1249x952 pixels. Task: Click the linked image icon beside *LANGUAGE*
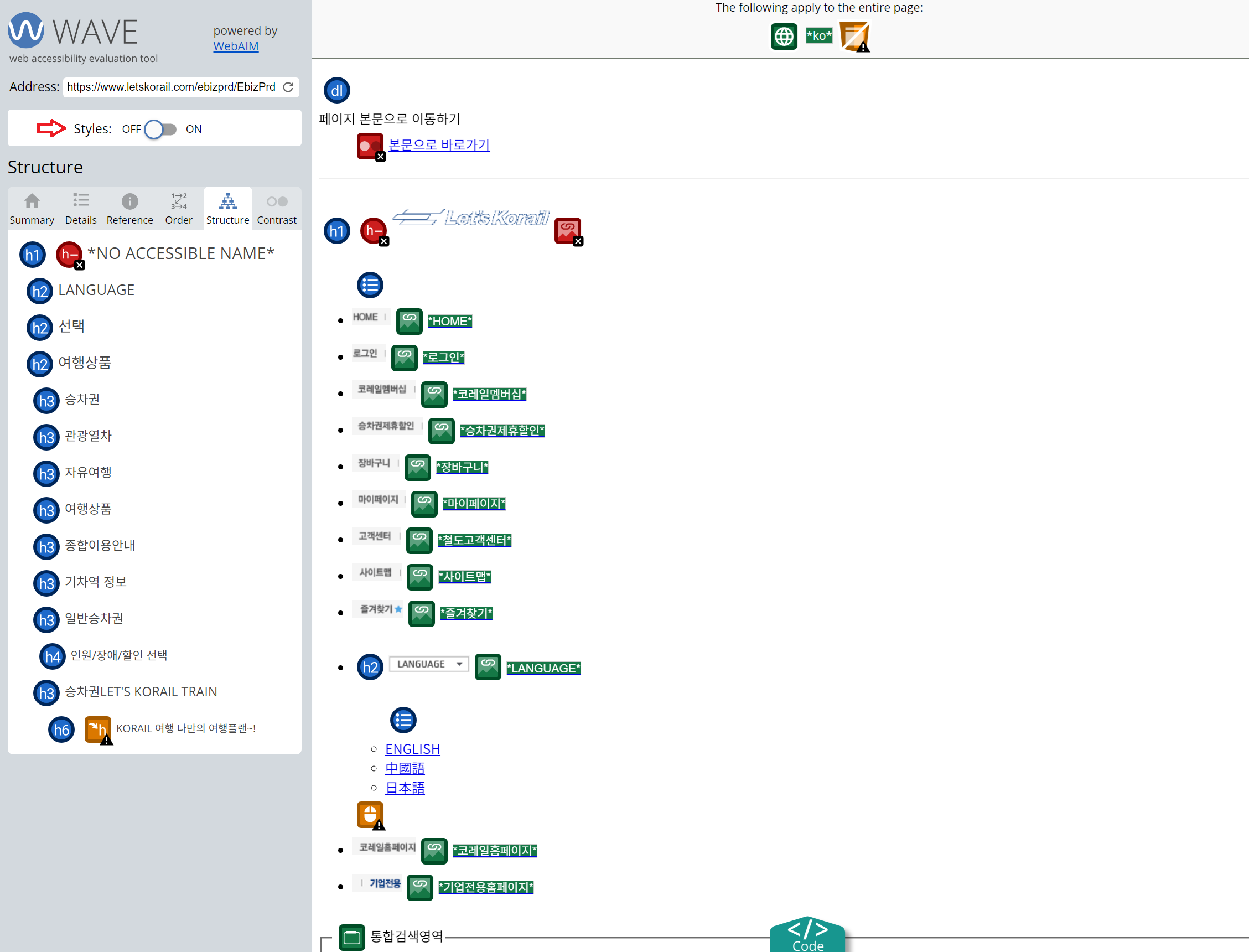coord(488,667)
